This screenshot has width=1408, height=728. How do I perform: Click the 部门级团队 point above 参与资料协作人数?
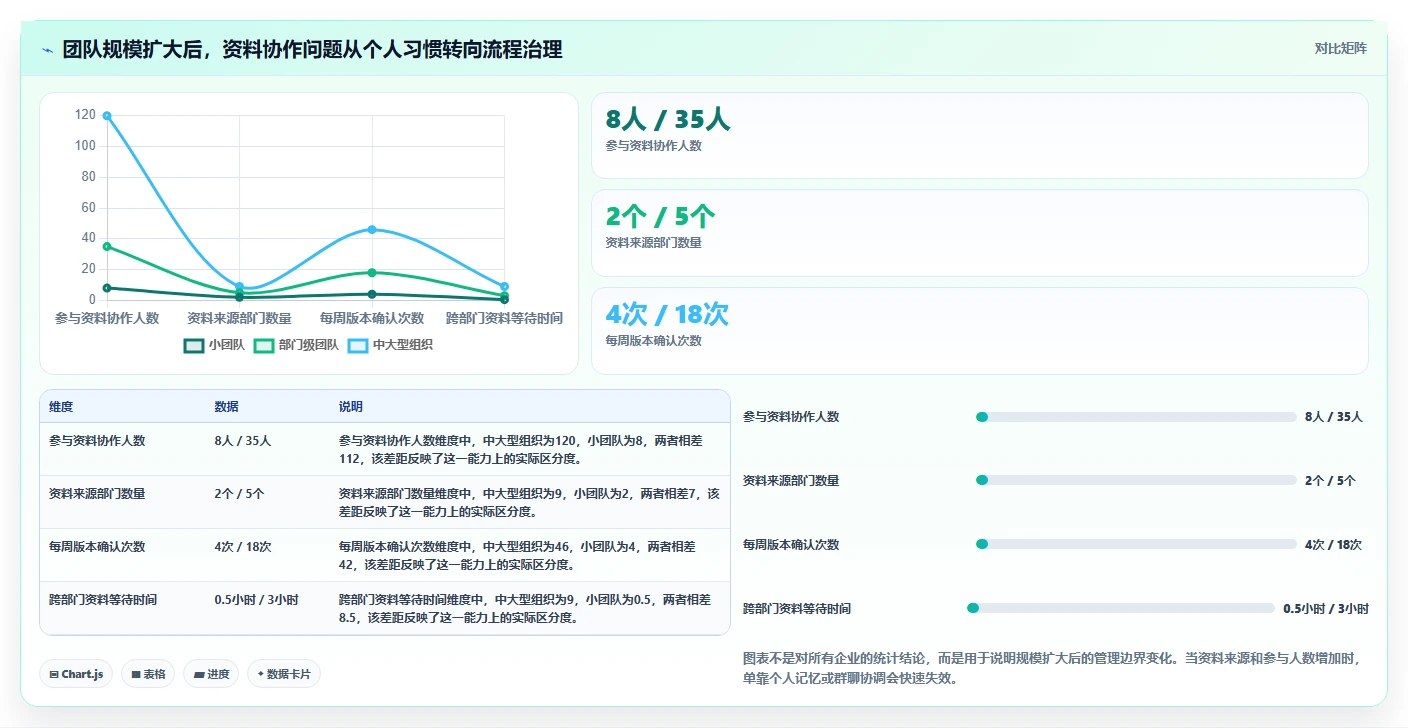[107, 246]
